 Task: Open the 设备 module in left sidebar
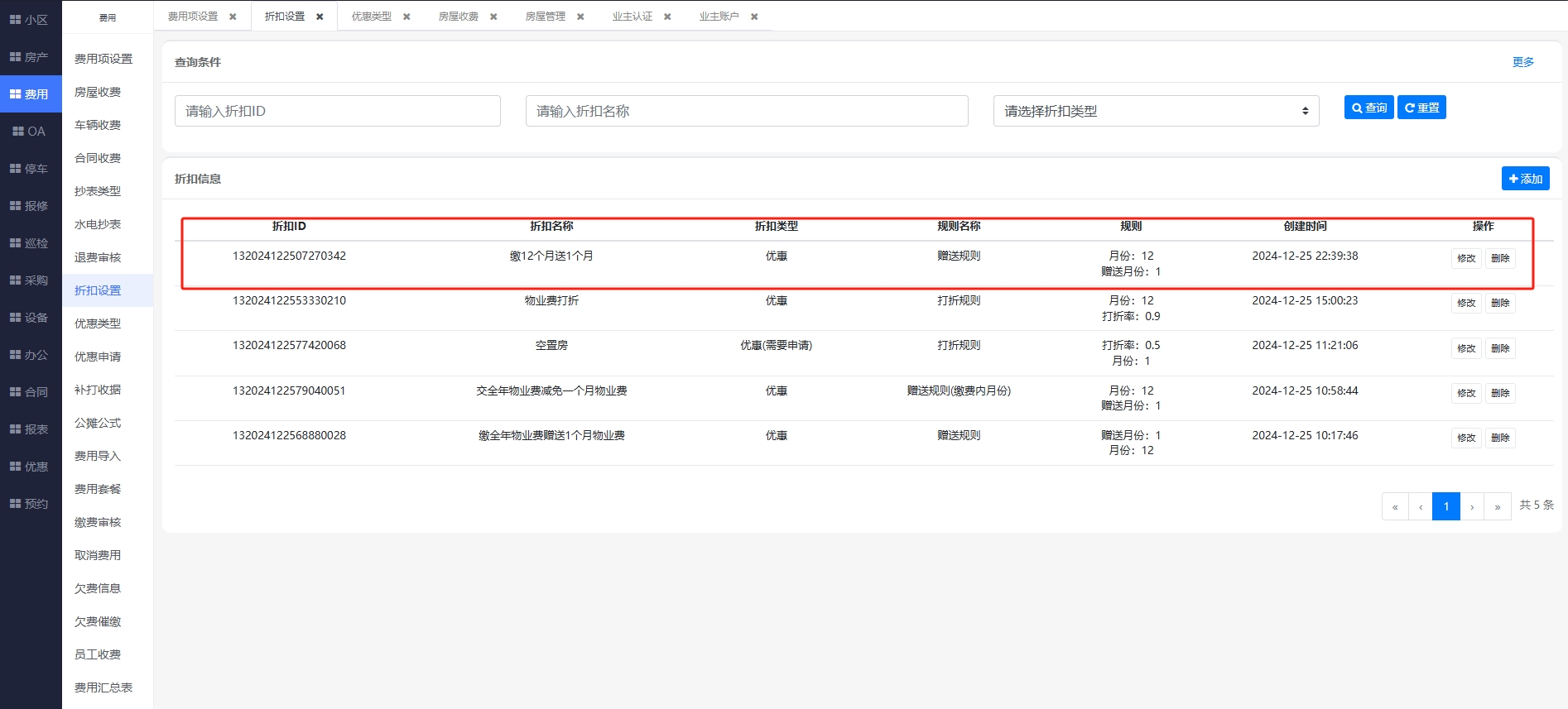[x=30, y=318]
